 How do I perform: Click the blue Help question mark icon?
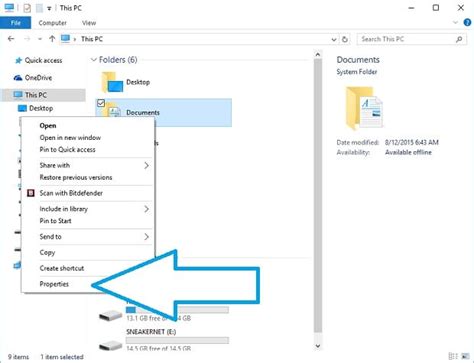pos(467,23)
